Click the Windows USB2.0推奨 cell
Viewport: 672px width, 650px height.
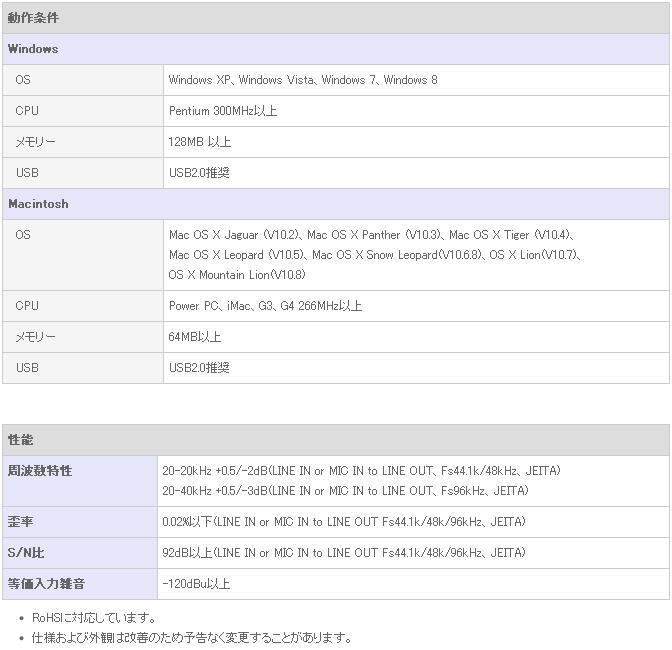pos(416,173)
